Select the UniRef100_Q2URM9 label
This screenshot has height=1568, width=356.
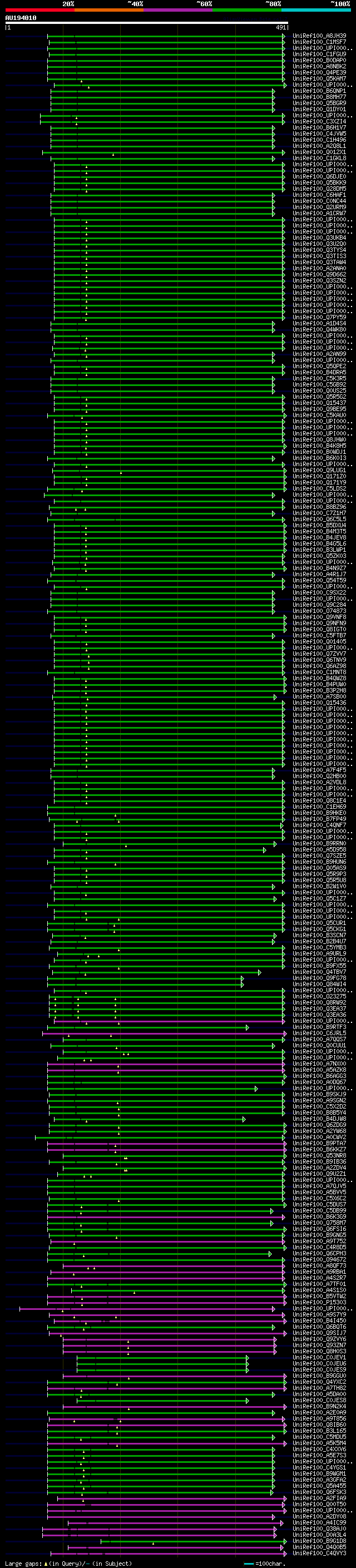coord(319,207)
